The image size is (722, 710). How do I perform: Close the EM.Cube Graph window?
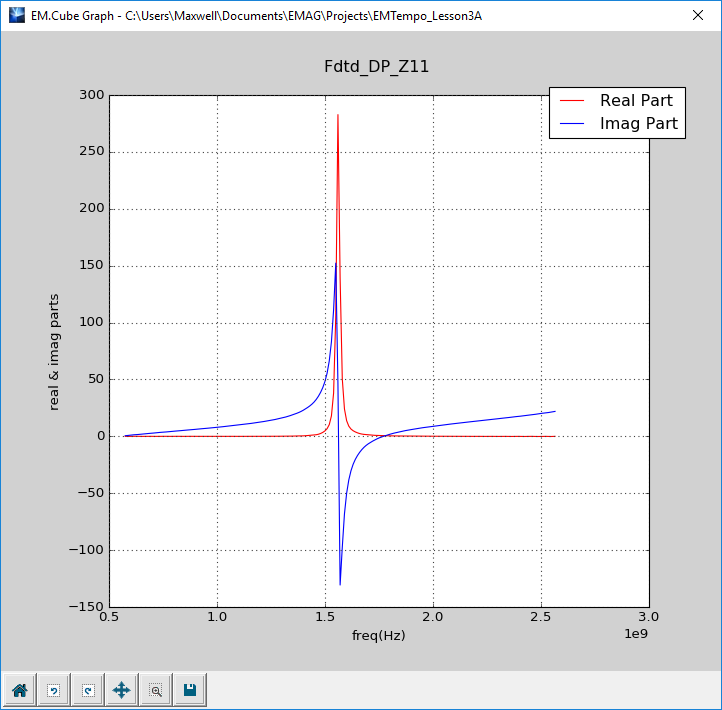point(698,15)
